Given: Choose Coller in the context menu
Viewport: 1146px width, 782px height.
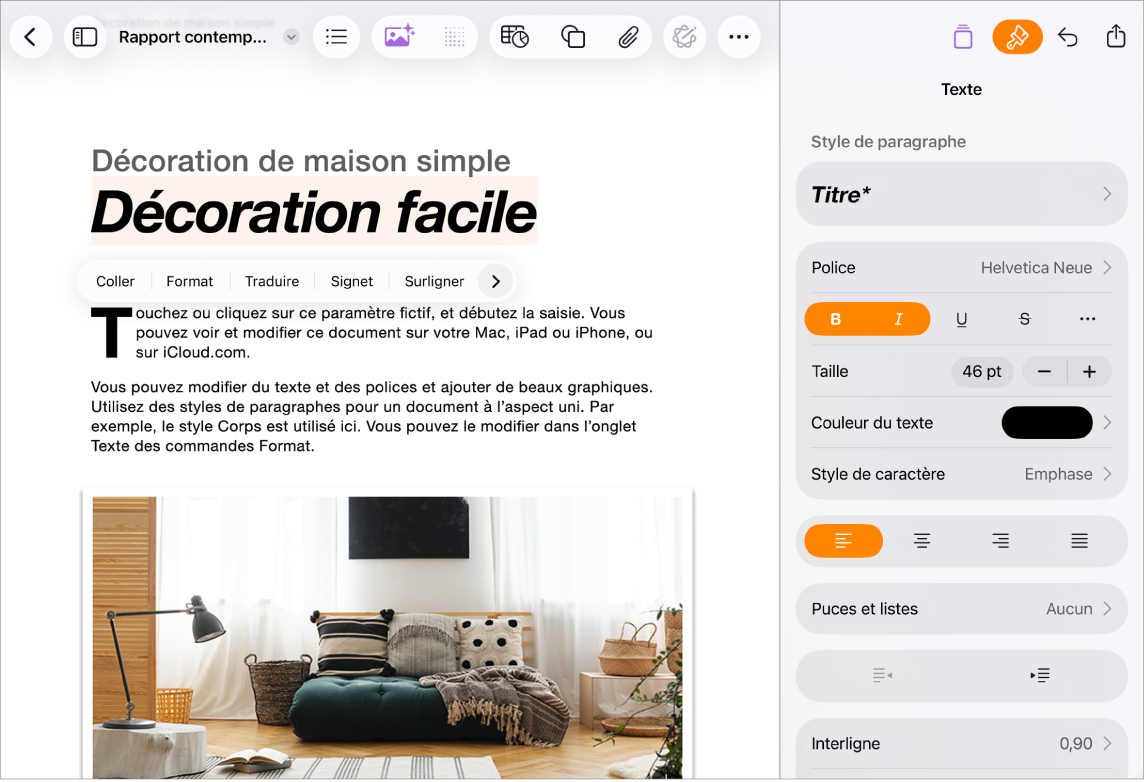Looking at the screenshot, I should [x=115, y=282].
